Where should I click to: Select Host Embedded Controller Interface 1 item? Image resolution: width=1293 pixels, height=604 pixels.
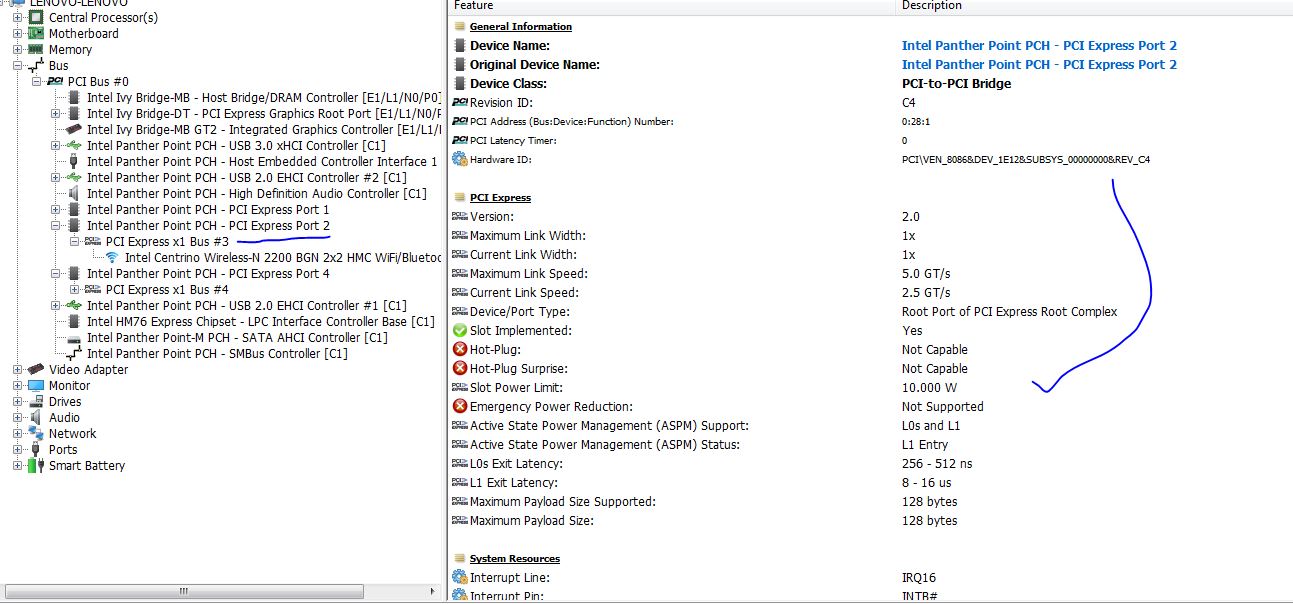tap(262, 161)
